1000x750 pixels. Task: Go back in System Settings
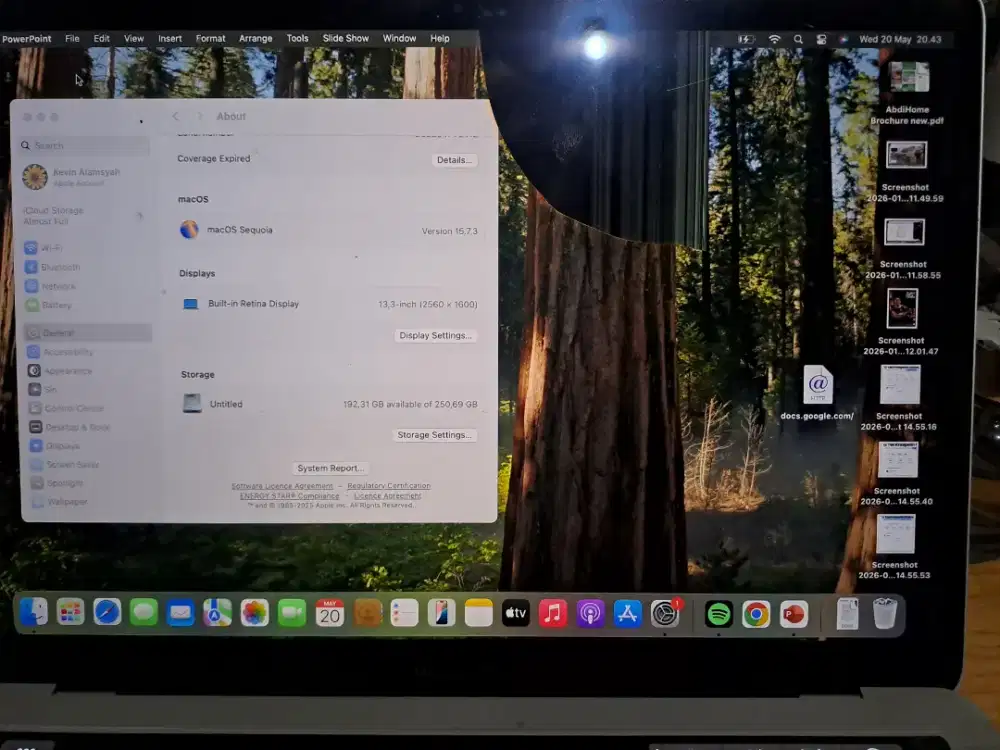(175, 116)
